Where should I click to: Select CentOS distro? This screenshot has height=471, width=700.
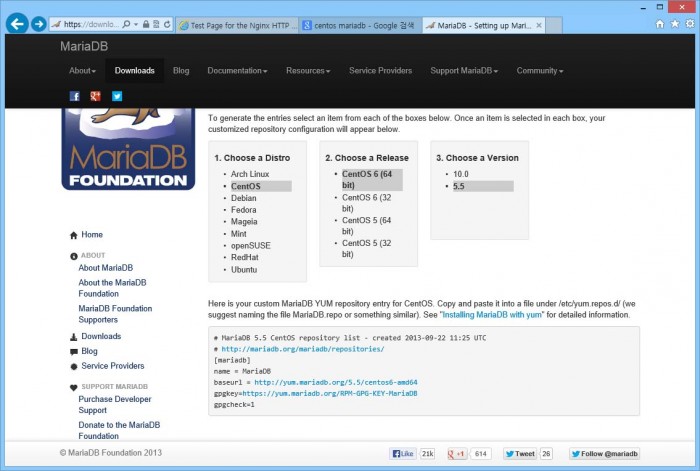point(261,186)
